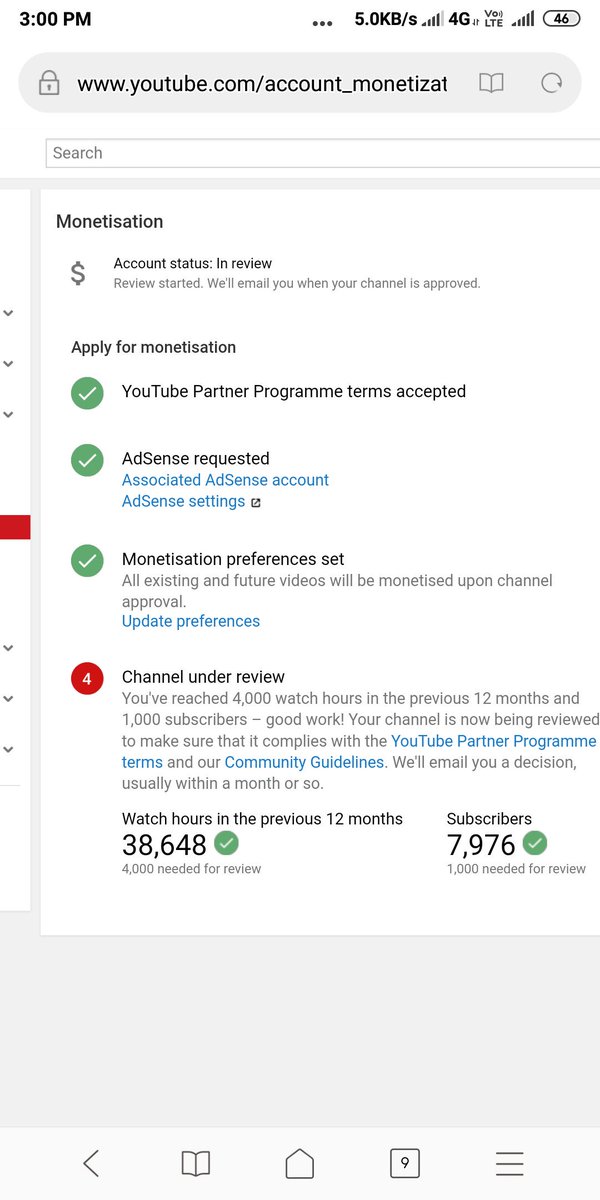The height and width of the screenshot is (1200, 600).
Task: Tap the '1,000 needed for review' note
Action: pyautogui.click(x=516, y=869)
